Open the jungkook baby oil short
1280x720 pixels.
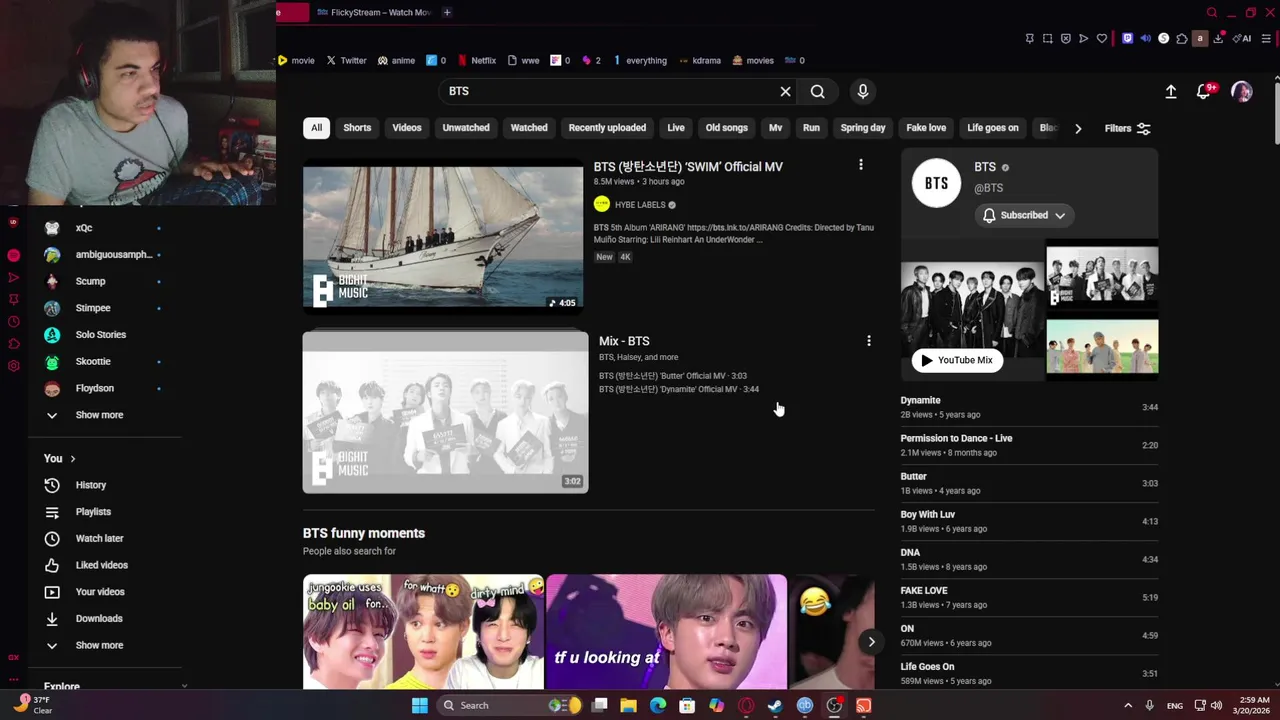423,632
